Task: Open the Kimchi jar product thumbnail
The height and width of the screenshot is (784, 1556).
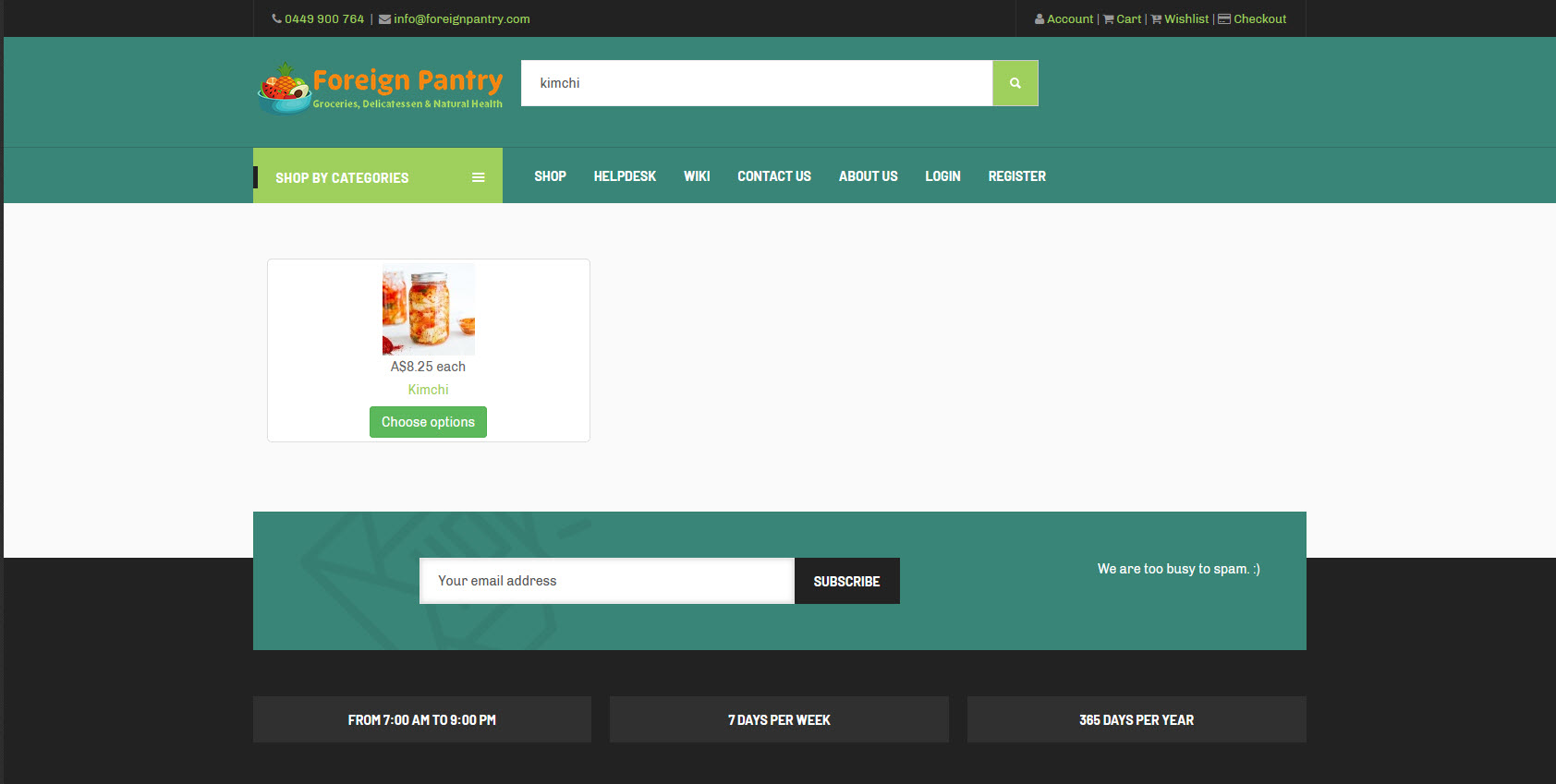Action: pos(429,309)
